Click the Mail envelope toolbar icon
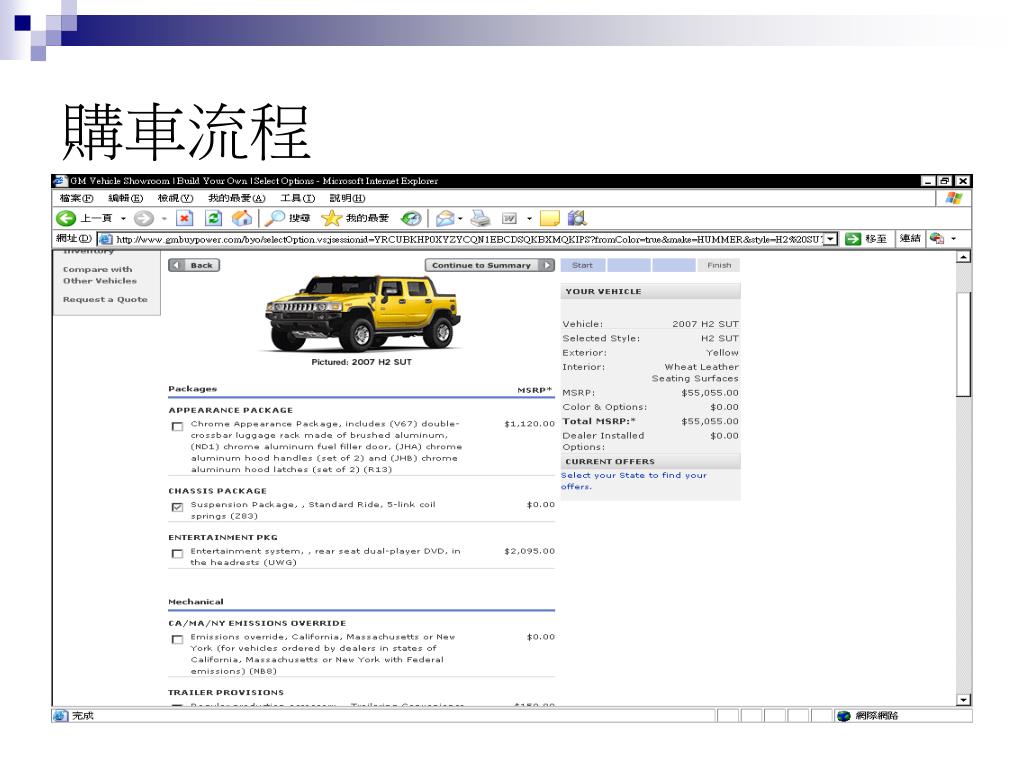The height and width of the screenshot is (768, 1024). tap(445, 219)
